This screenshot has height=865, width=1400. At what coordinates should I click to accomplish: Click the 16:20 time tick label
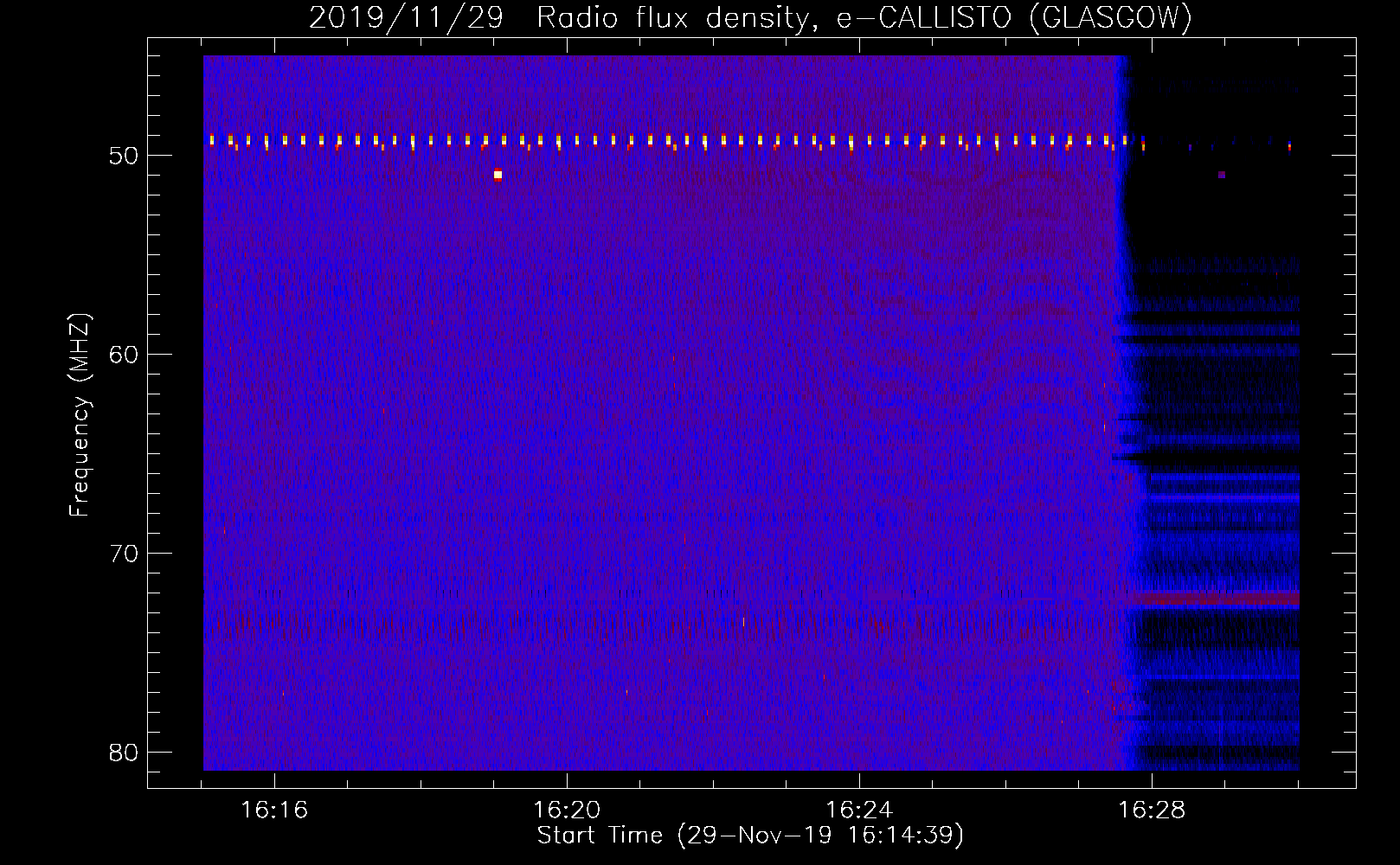pyautogui.click(x=567, y=811)
